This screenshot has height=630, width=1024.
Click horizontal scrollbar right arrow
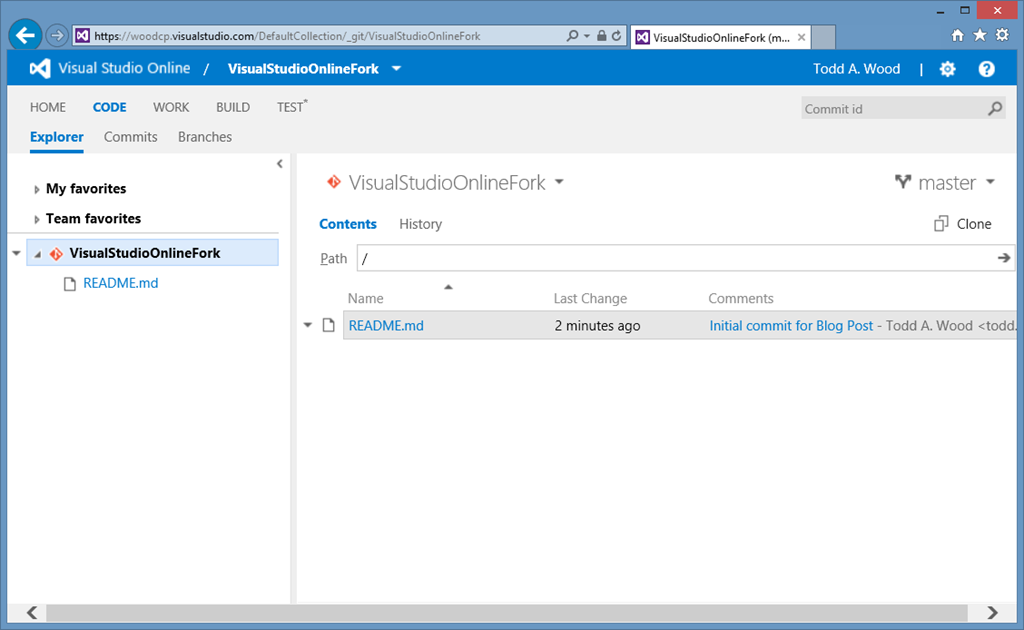pos(993,612)
